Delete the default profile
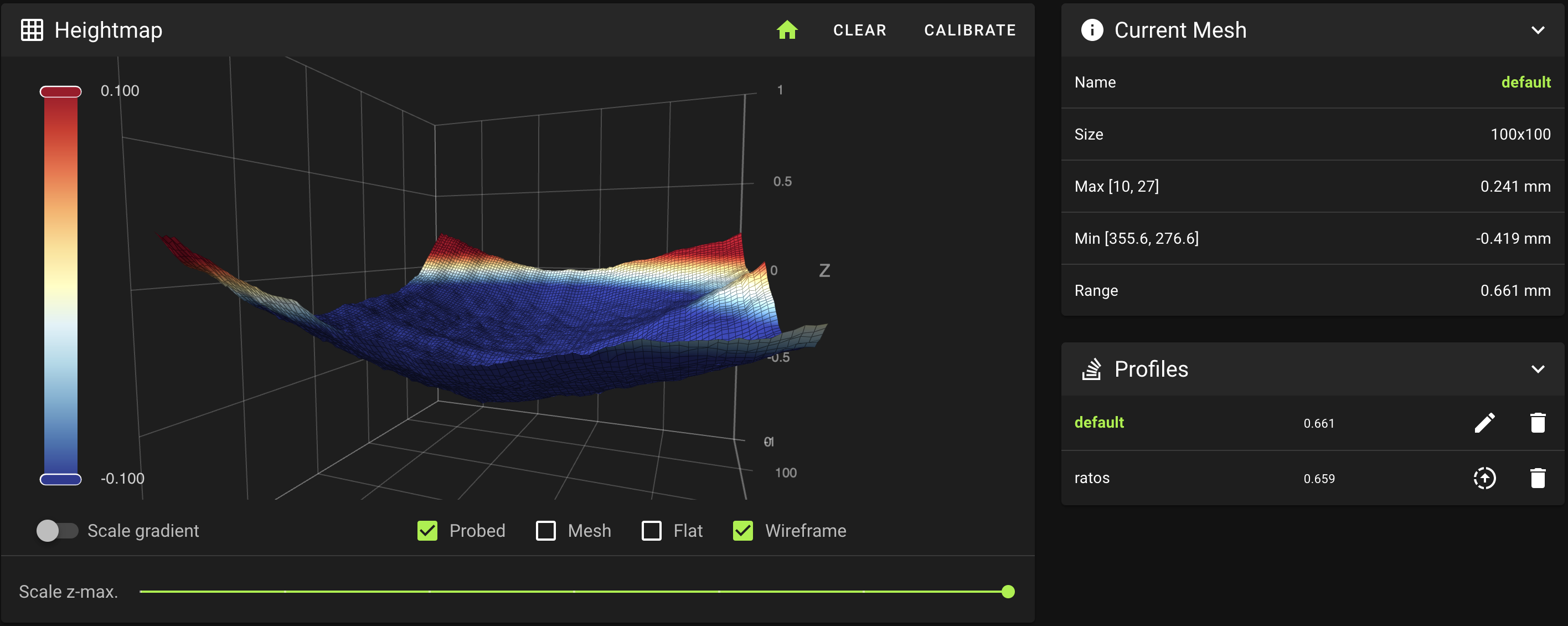The height and width of the screenshot is (626, 1568). [x=1537, y=423]
